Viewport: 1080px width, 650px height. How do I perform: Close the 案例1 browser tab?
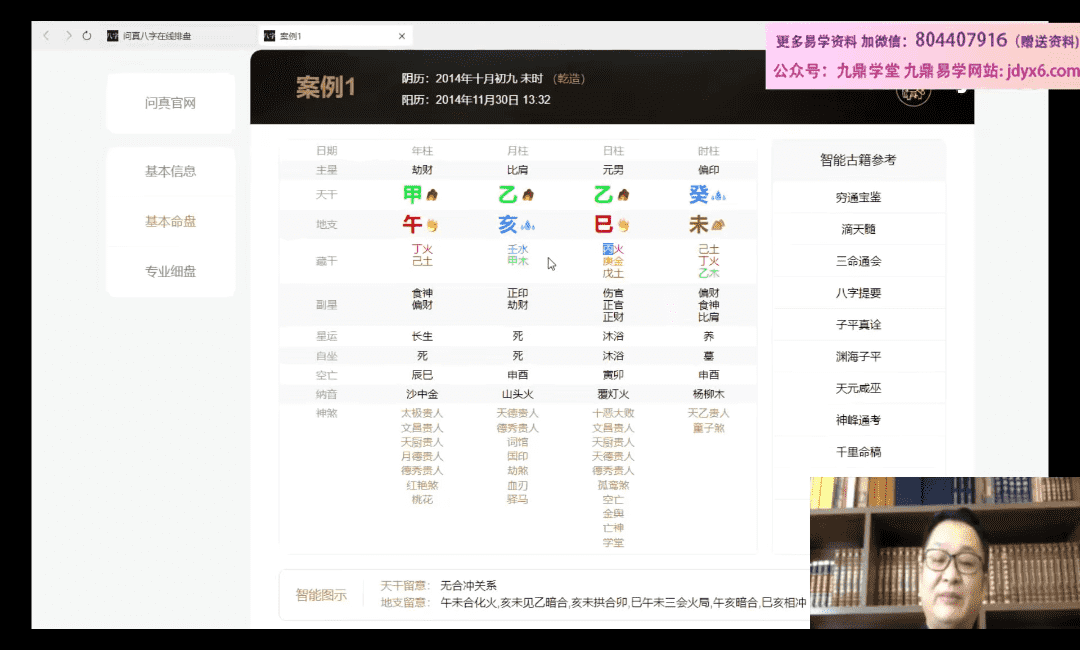tap(402, 36)
